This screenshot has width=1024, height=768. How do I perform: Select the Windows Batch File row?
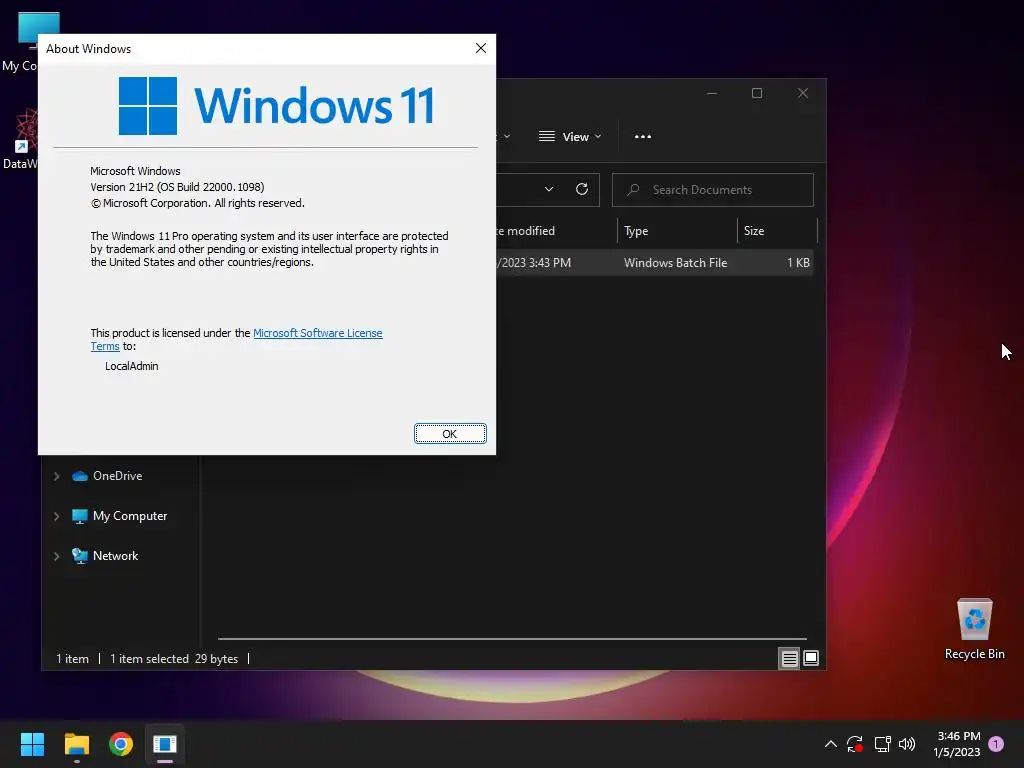pyautogui.click(x=655, y=263)
